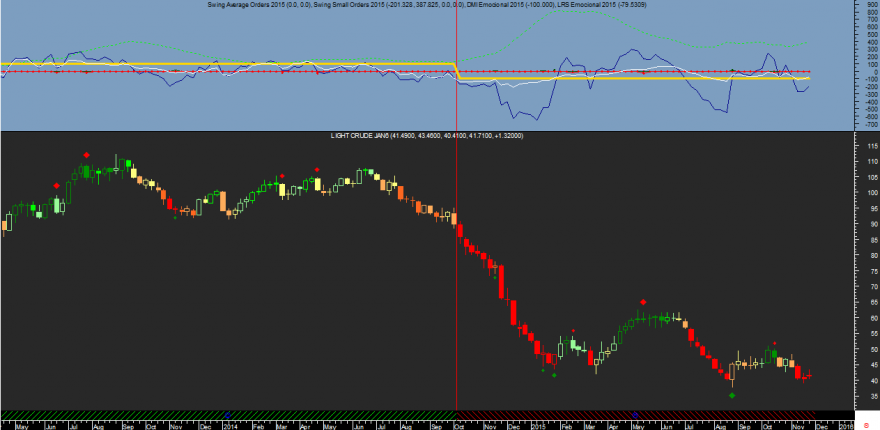
Task: Click the red diamond above the March 2014 candles
Action: pos(282,176)
